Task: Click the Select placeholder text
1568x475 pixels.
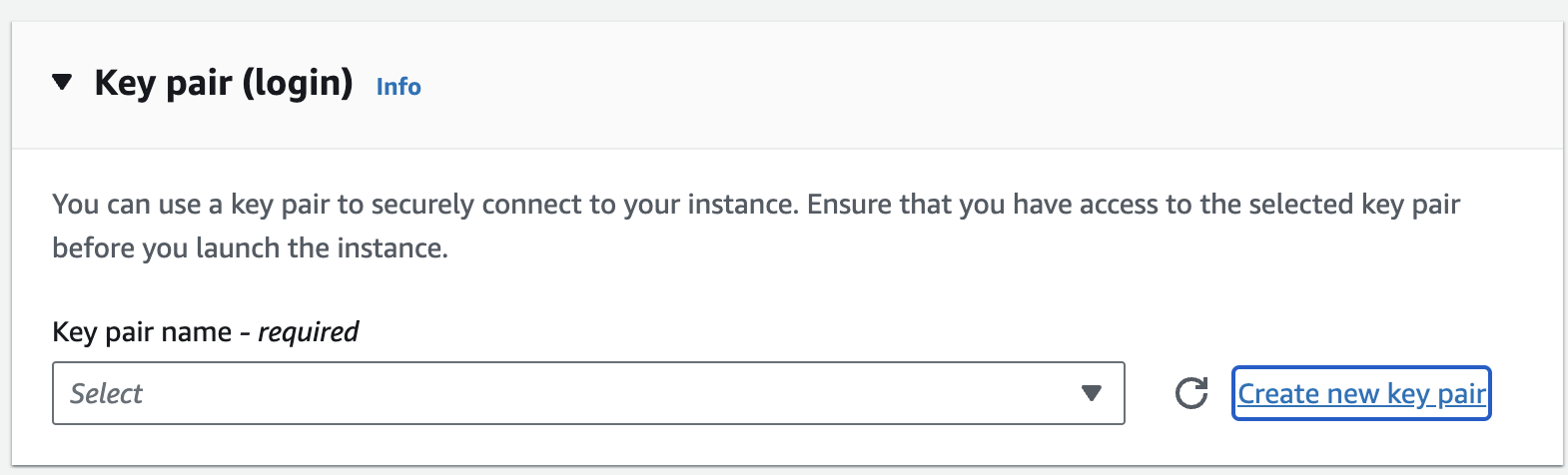Action: tap(106, 393)
